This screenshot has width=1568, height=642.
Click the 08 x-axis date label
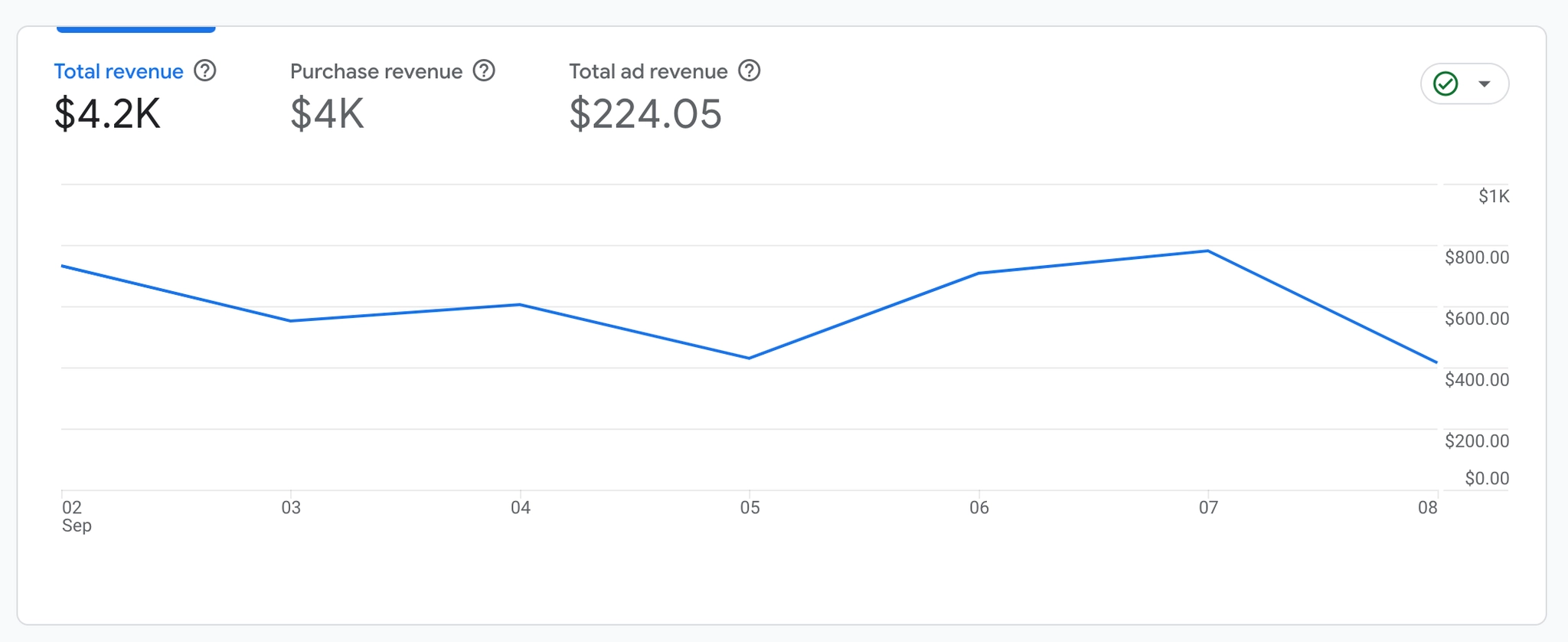tap(1427, 508)
